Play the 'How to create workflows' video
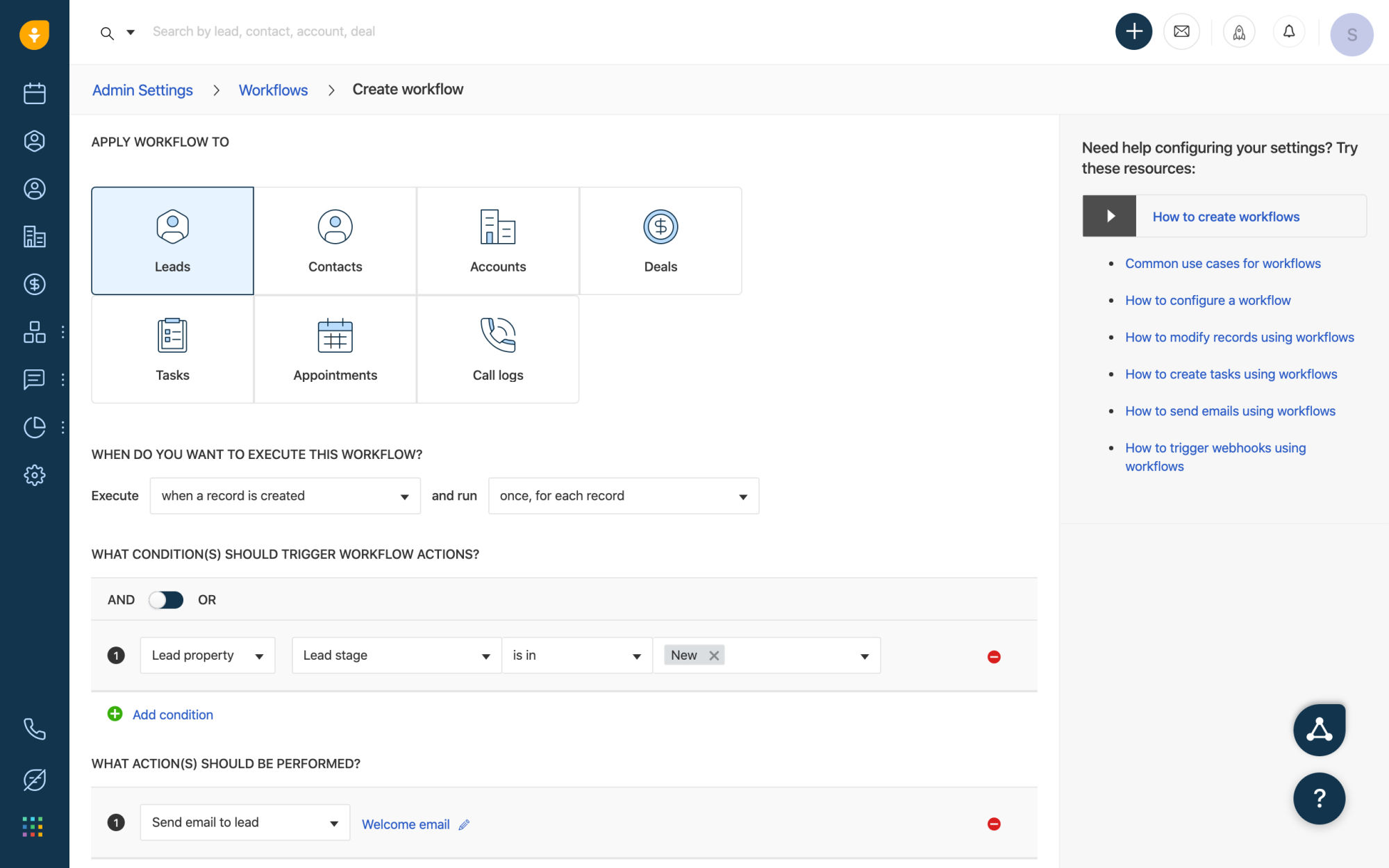This screenshot has height=868, width=1389. [1110, 216]
